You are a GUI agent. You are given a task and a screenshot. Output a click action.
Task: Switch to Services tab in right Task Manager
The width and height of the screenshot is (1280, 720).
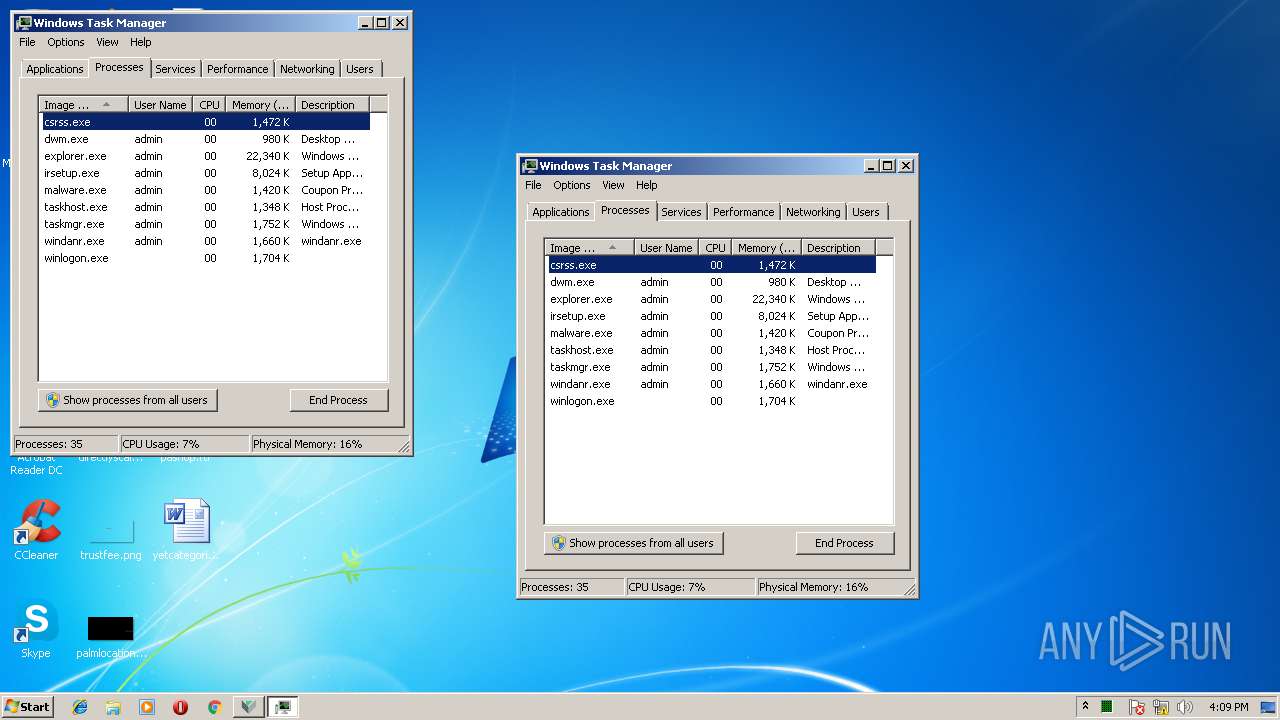coord(681,212)
